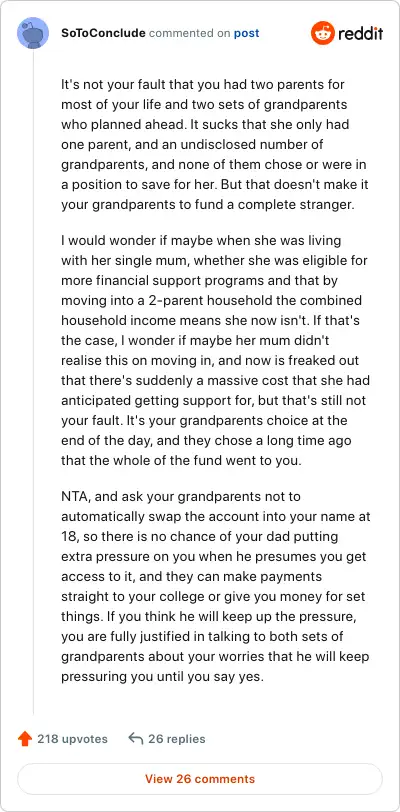Viewport: 400px width, 812px height.
Task: Click the orange upvote arrow icon
Action: 24,738
